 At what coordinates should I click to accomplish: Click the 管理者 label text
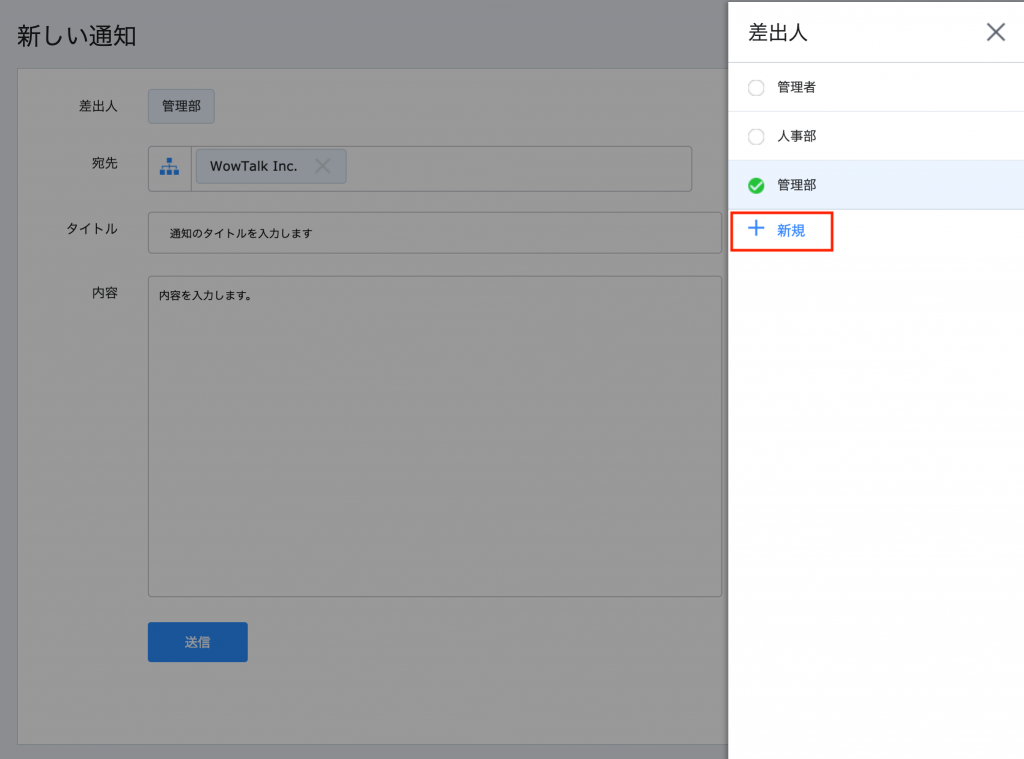pyautogui.click(x=796, y=88)
